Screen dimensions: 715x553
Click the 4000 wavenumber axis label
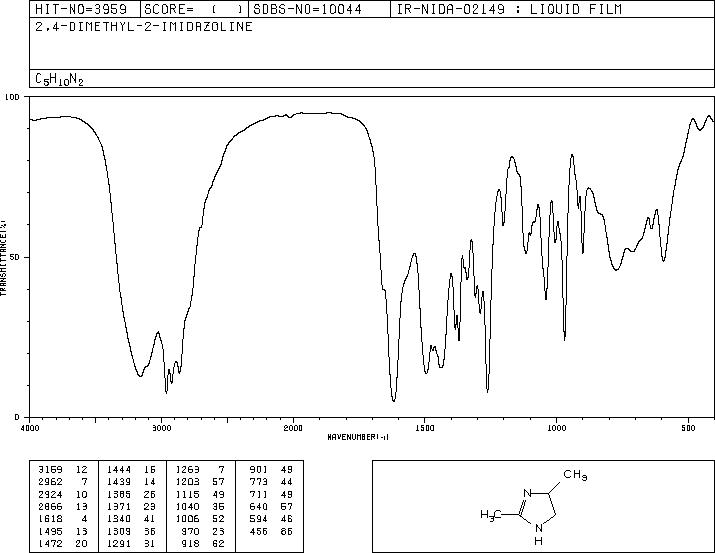coord(30,428)
